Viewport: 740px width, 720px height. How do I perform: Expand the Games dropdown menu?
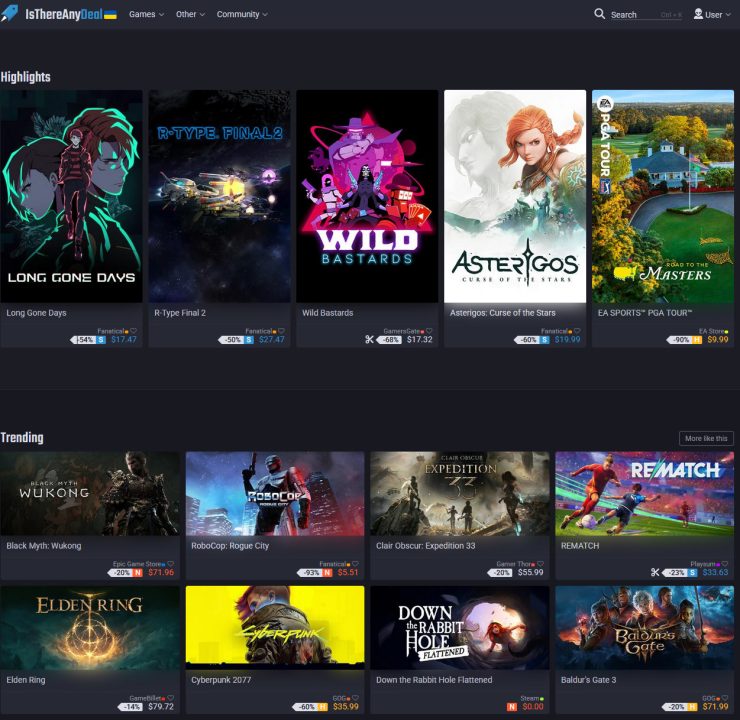click(x=146, y=15)
